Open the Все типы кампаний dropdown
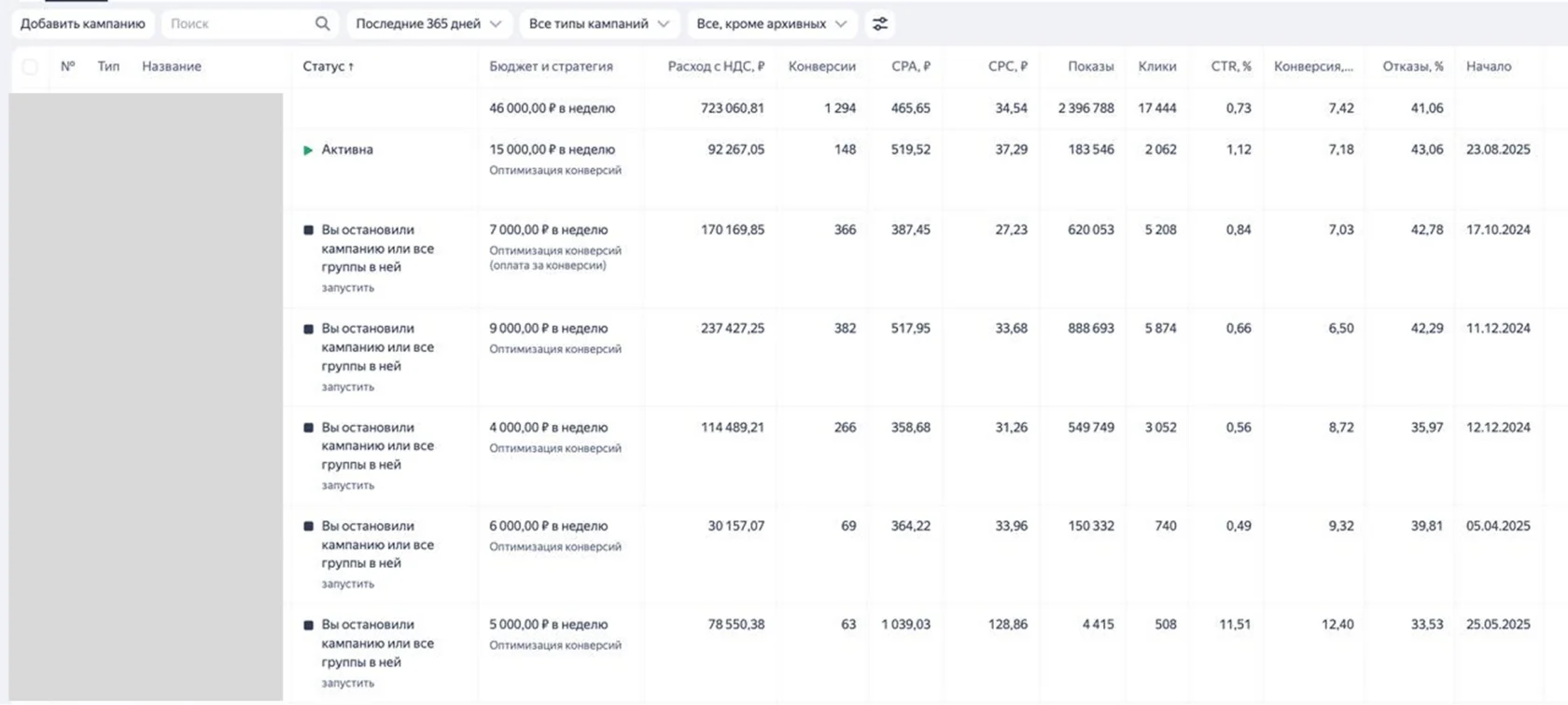The width and height of the screenshot is (1568, 705). 598,23
